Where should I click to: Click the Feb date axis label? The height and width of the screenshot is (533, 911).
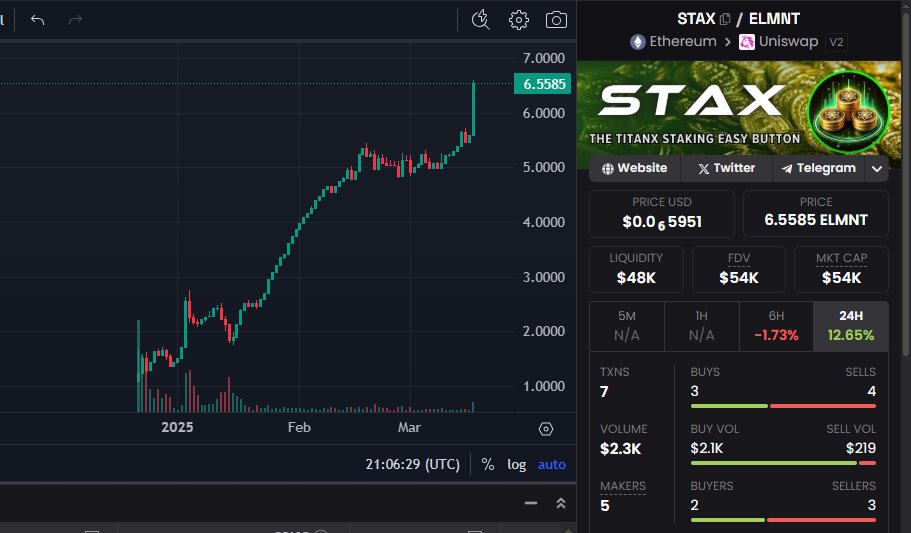click(x=299, y=428)
